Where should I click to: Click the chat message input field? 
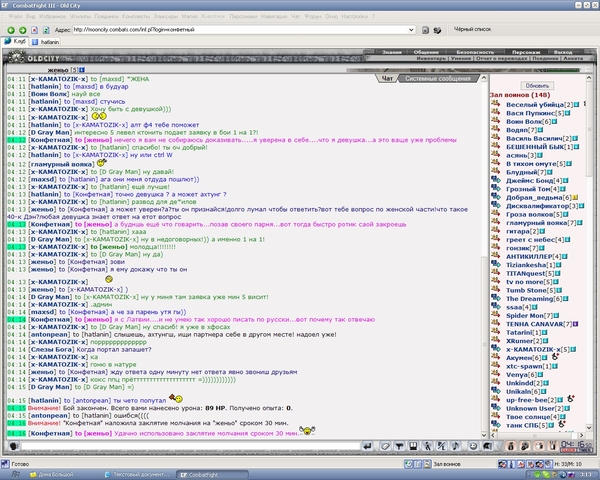(191, 446)
